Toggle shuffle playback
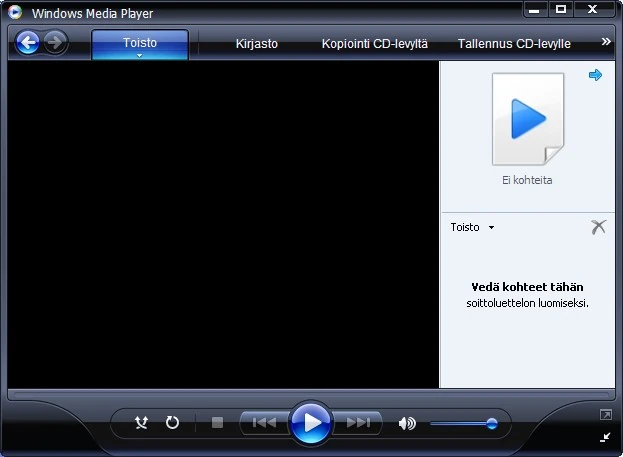This screenshot has width=623, height=457. [x=141, y=422]
